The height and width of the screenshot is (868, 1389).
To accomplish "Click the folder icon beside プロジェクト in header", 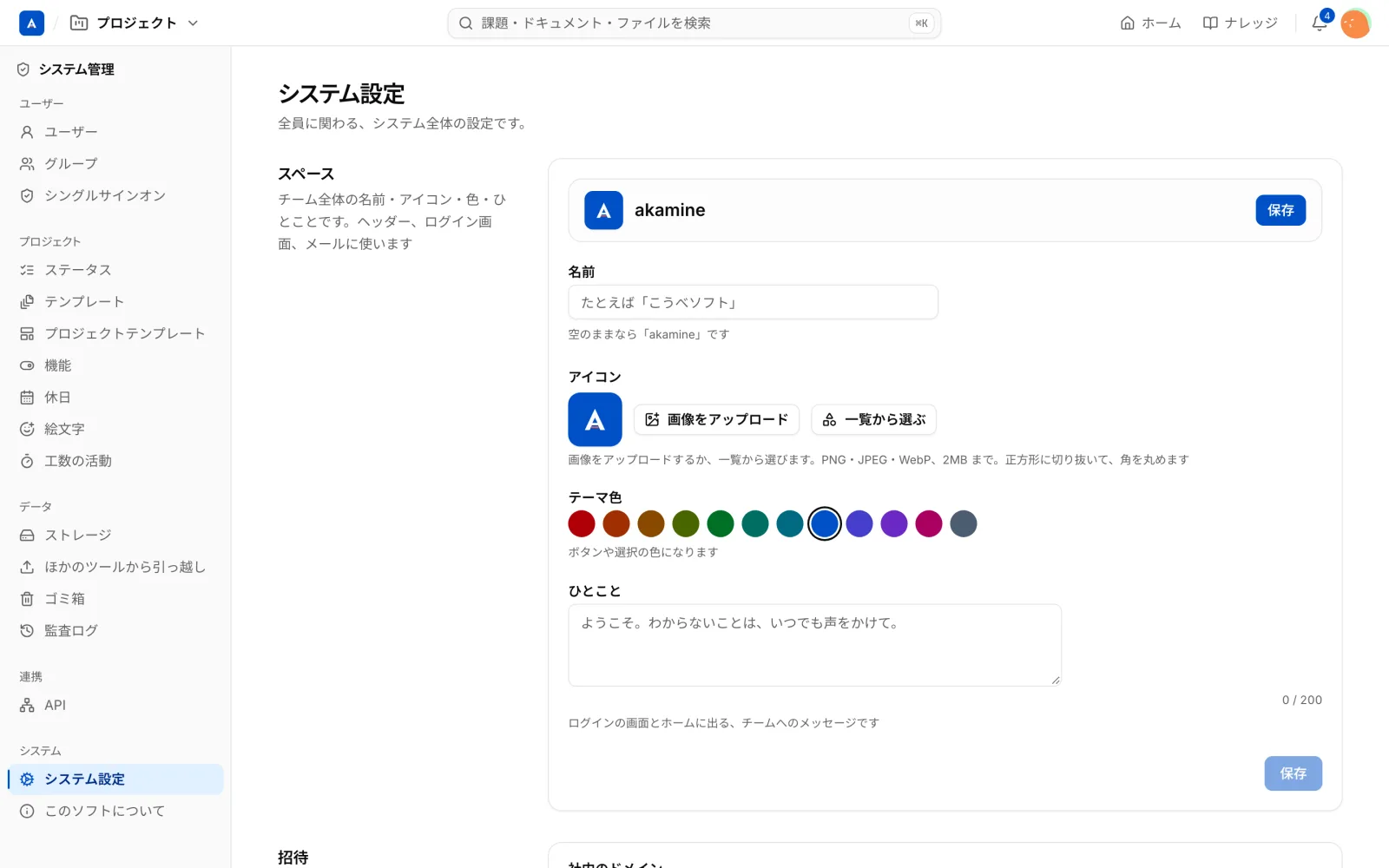I will (x=79, y=23).
